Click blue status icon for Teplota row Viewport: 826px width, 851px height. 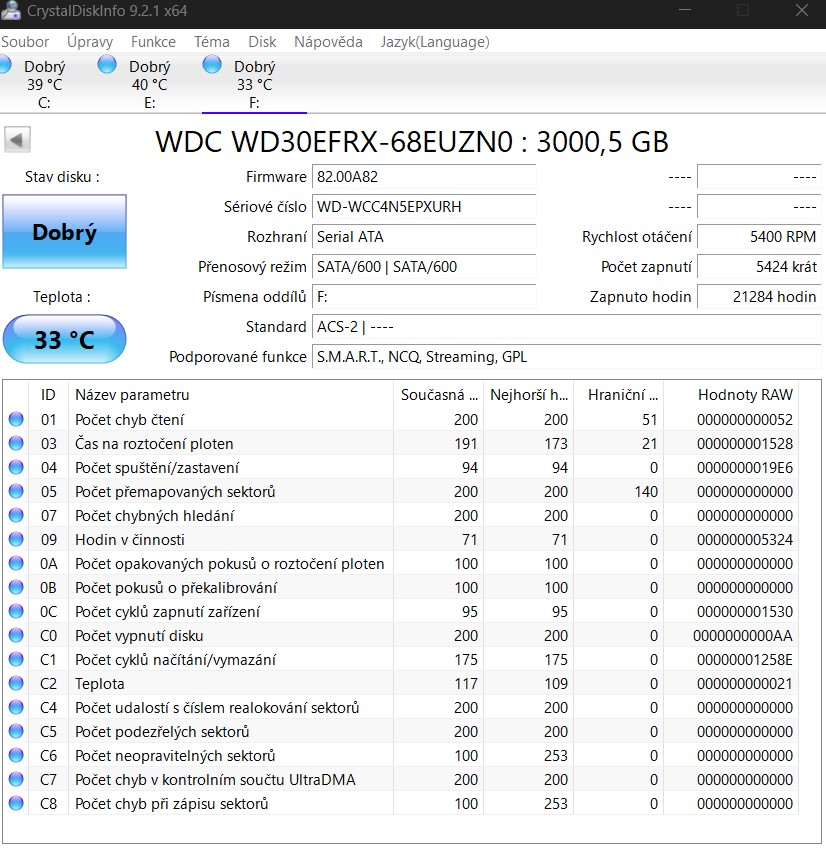click(x=16, y=684)
